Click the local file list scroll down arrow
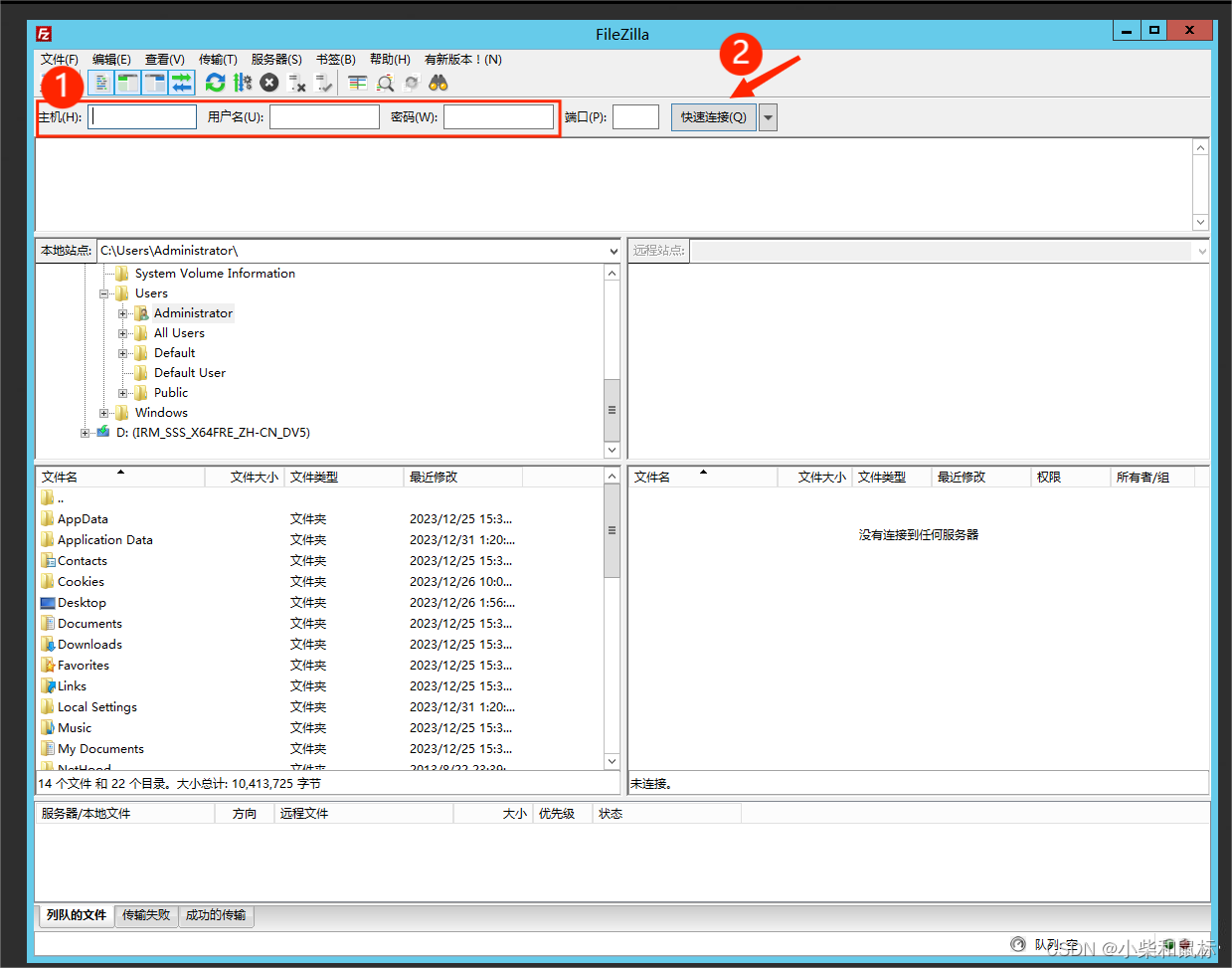 612,761
